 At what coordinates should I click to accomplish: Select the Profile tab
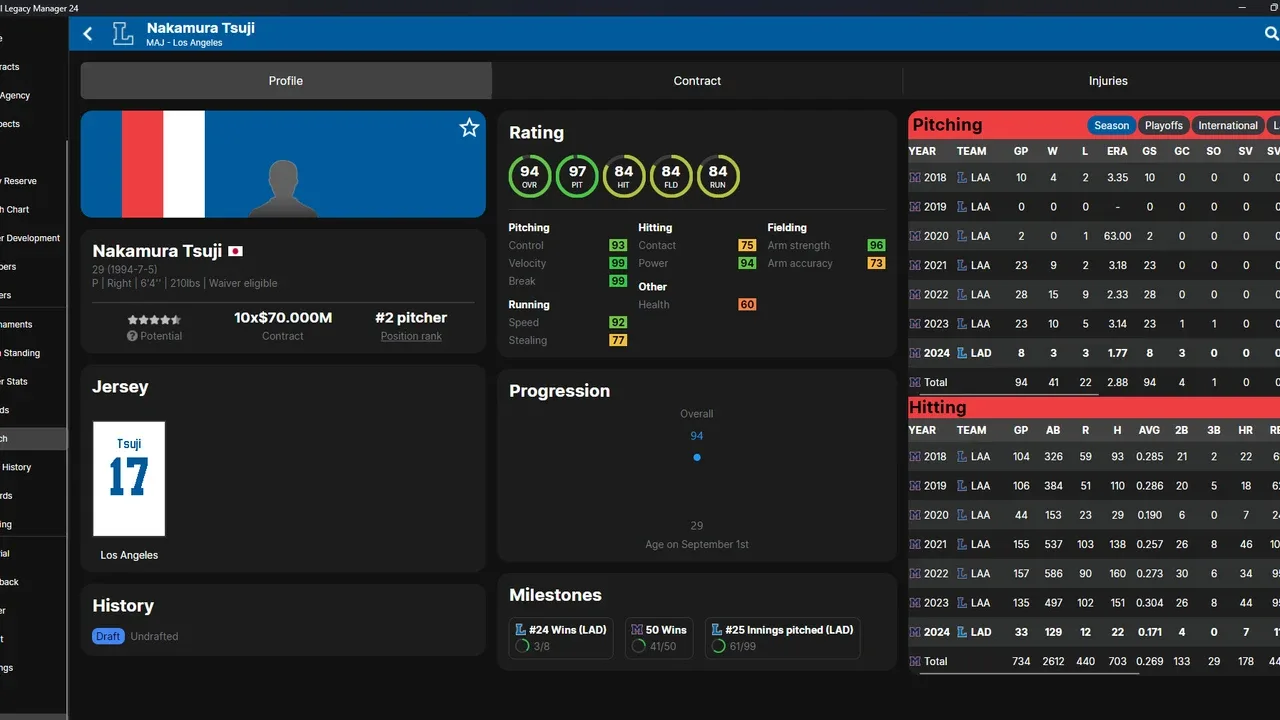285,81
